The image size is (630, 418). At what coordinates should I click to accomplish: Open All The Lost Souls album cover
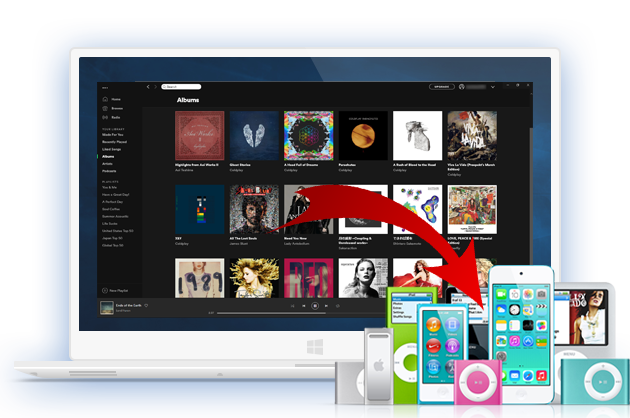pyautogui.click(x=254, y=209)
